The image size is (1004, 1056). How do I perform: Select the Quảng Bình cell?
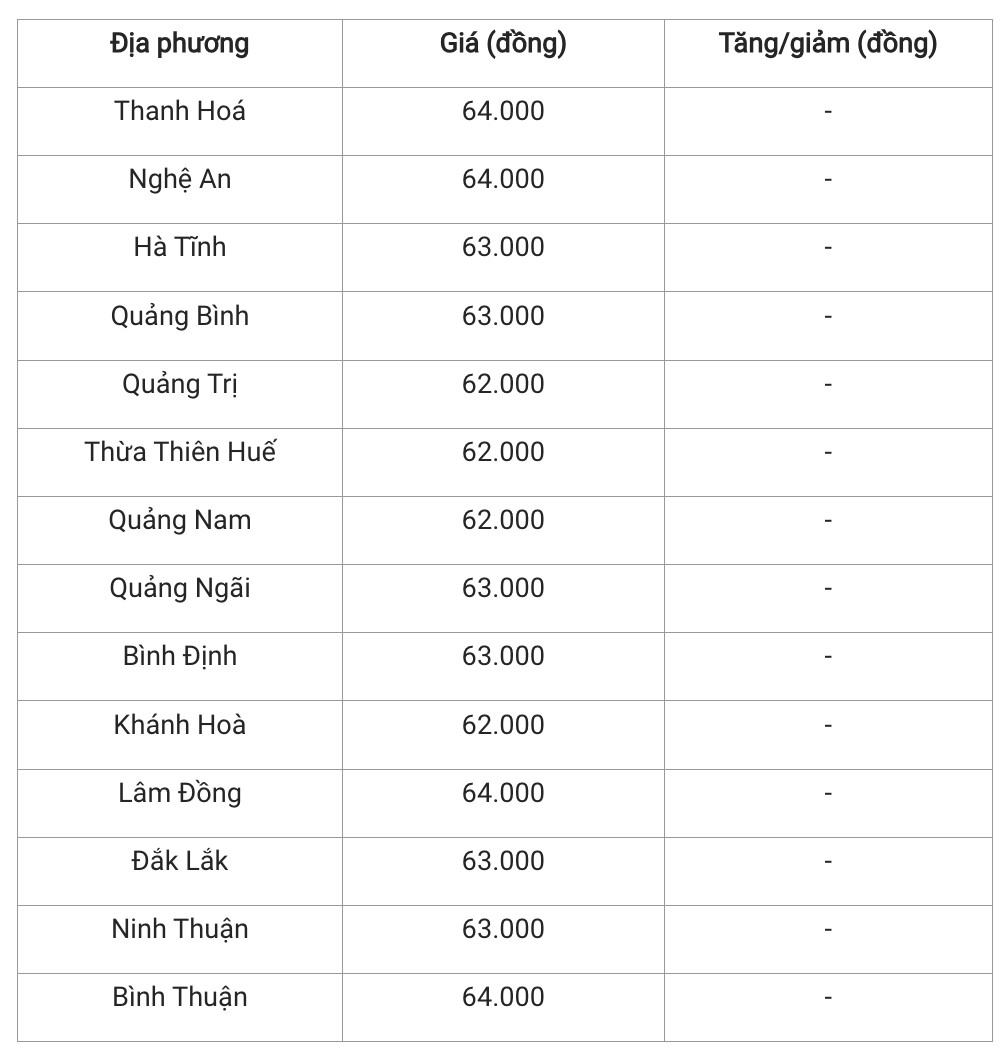180,316
